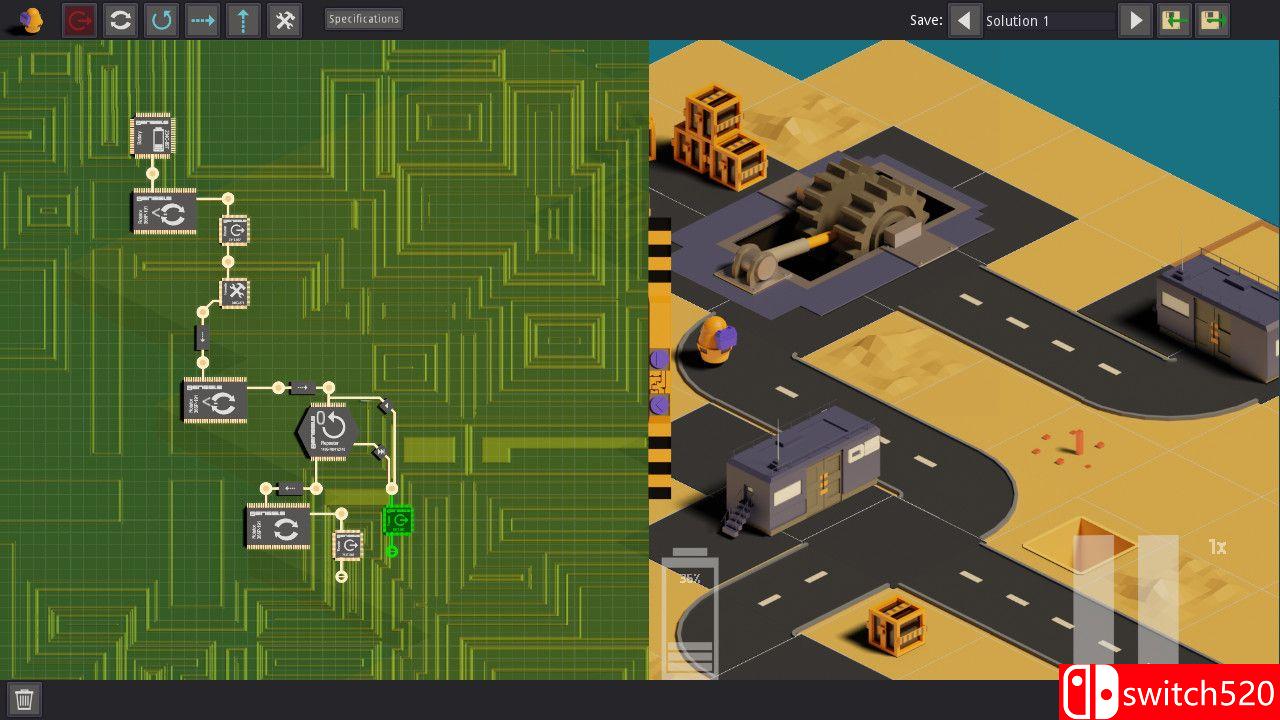Select the blue repeat arrow tool

[x=161, y=20]
